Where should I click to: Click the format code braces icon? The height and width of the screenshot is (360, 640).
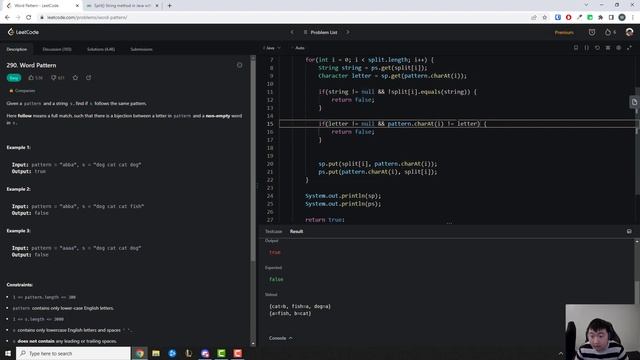click(587, 48)
